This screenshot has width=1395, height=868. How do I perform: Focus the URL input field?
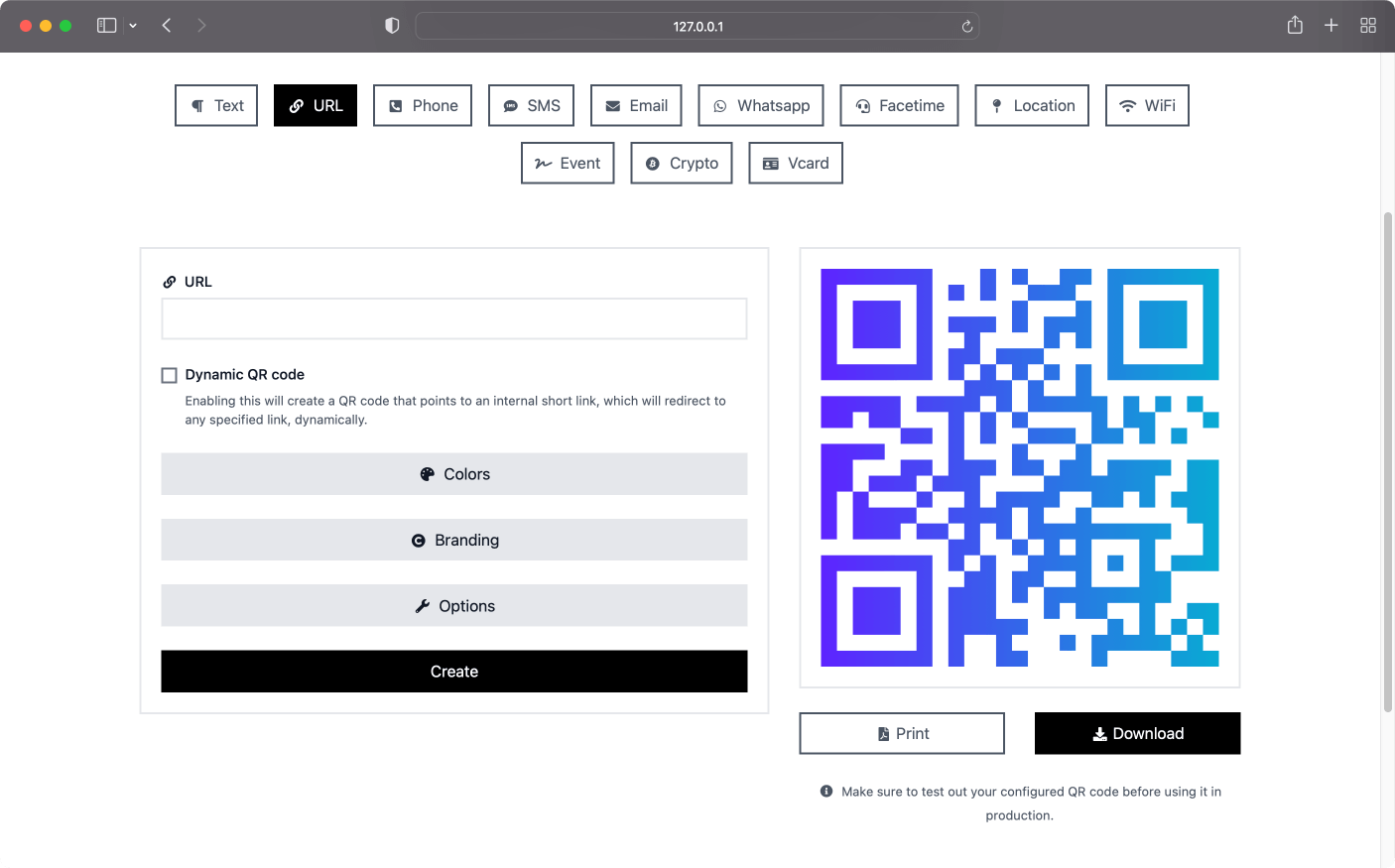point(454,318)
